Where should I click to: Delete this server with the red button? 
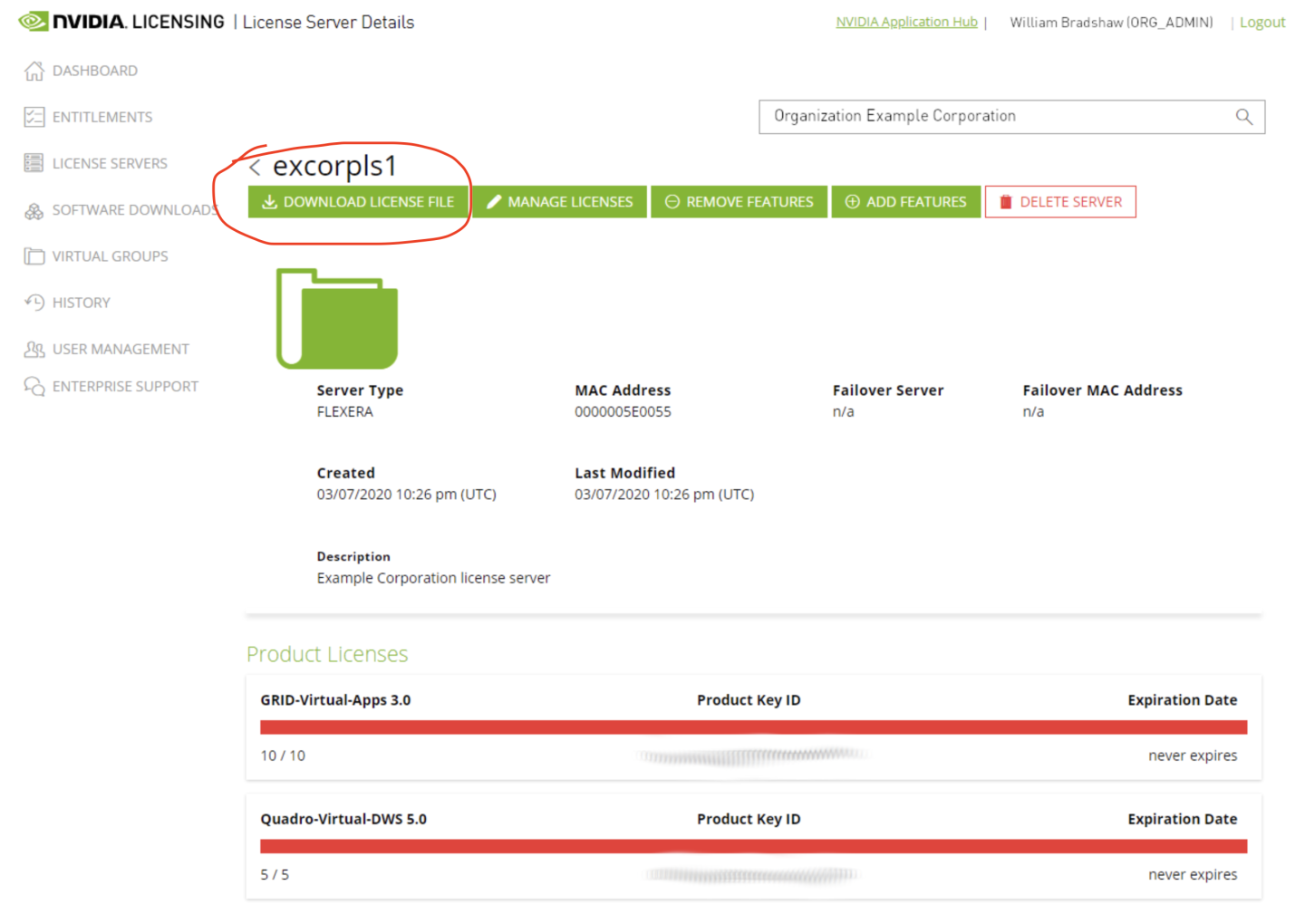point(1059,202)
